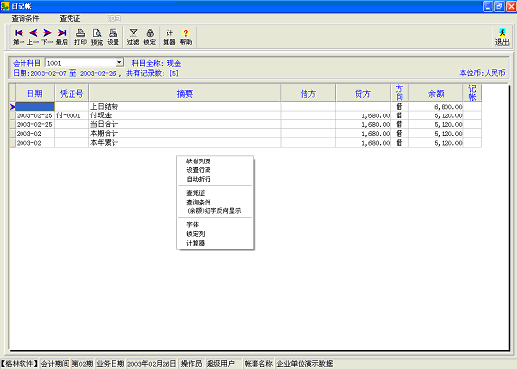Select the 本期合计 summary cell
This screenshot has height=369, width=517.
pyautogui.click(x=185, y=133)
